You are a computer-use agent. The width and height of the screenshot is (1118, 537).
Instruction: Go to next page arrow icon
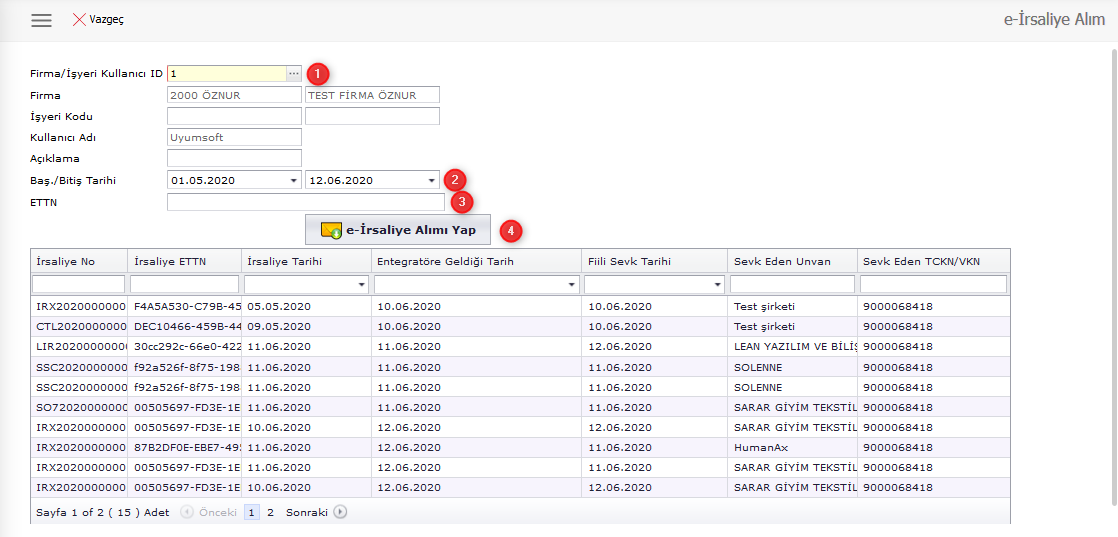point(340,511)
